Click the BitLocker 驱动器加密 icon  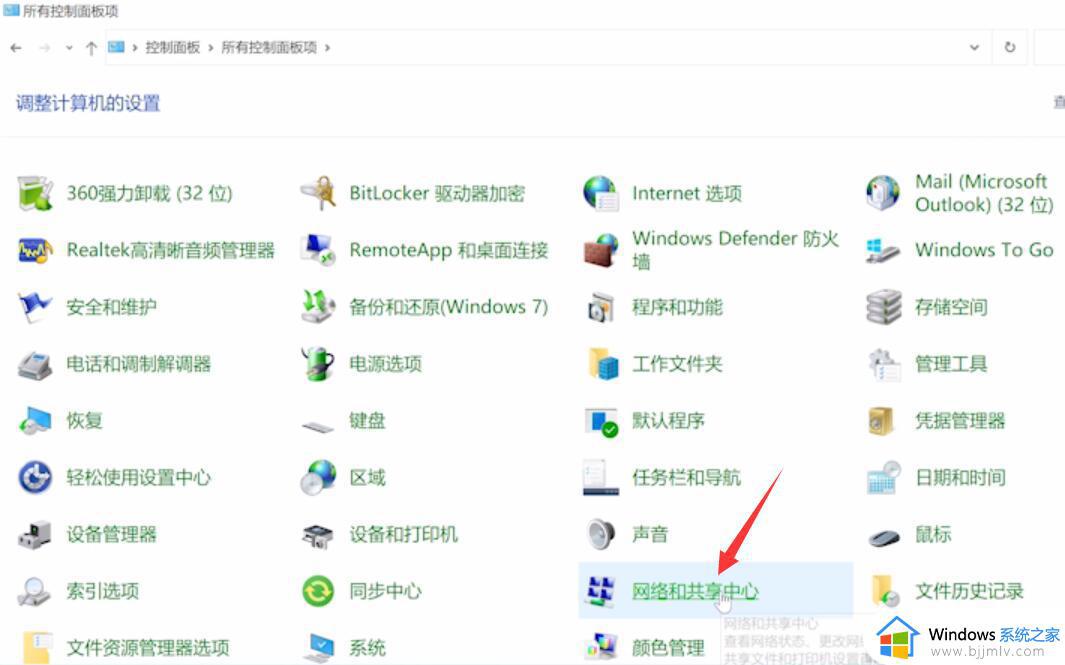point(319,194)
